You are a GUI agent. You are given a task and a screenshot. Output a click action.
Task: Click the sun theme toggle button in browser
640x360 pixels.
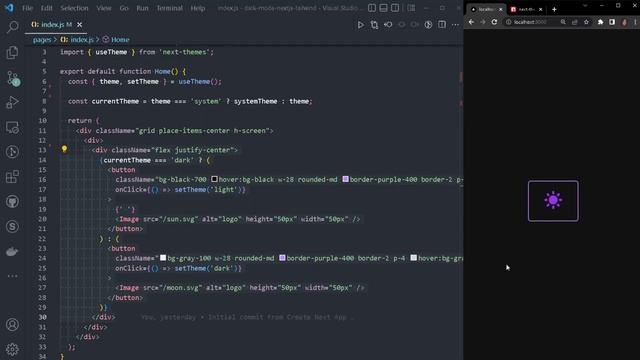pyautogui.click(x=553, y=201)
